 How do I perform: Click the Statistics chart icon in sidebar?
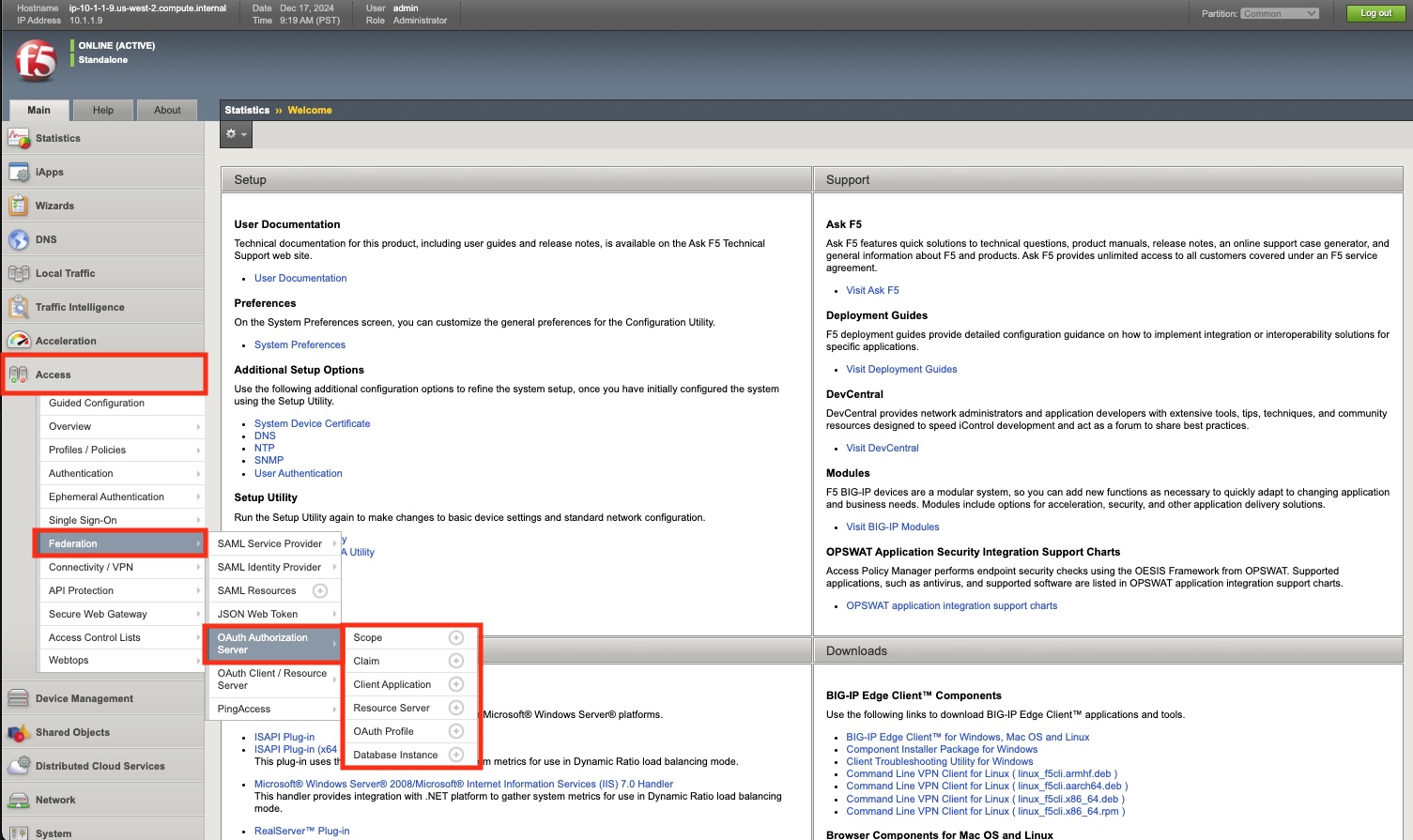tap(19, 138)
